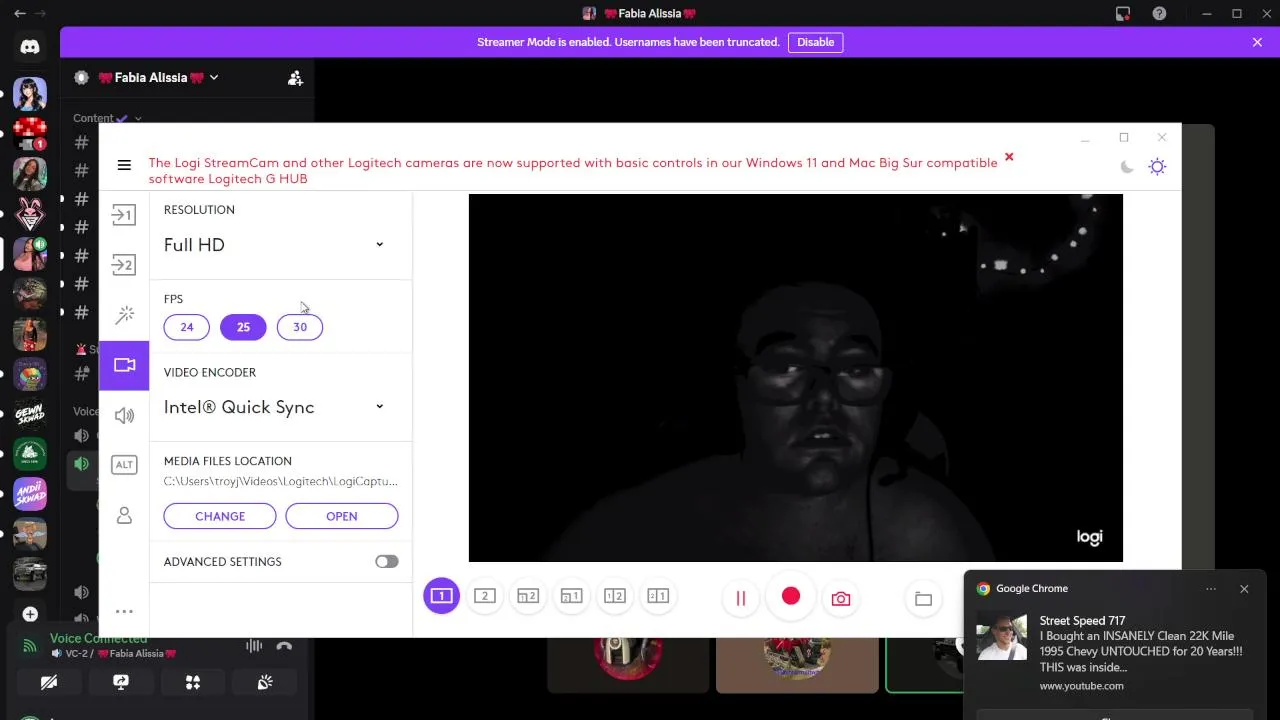Open the GEWN SKWAD server icon

pyautogui.click(x=30, y=414)
